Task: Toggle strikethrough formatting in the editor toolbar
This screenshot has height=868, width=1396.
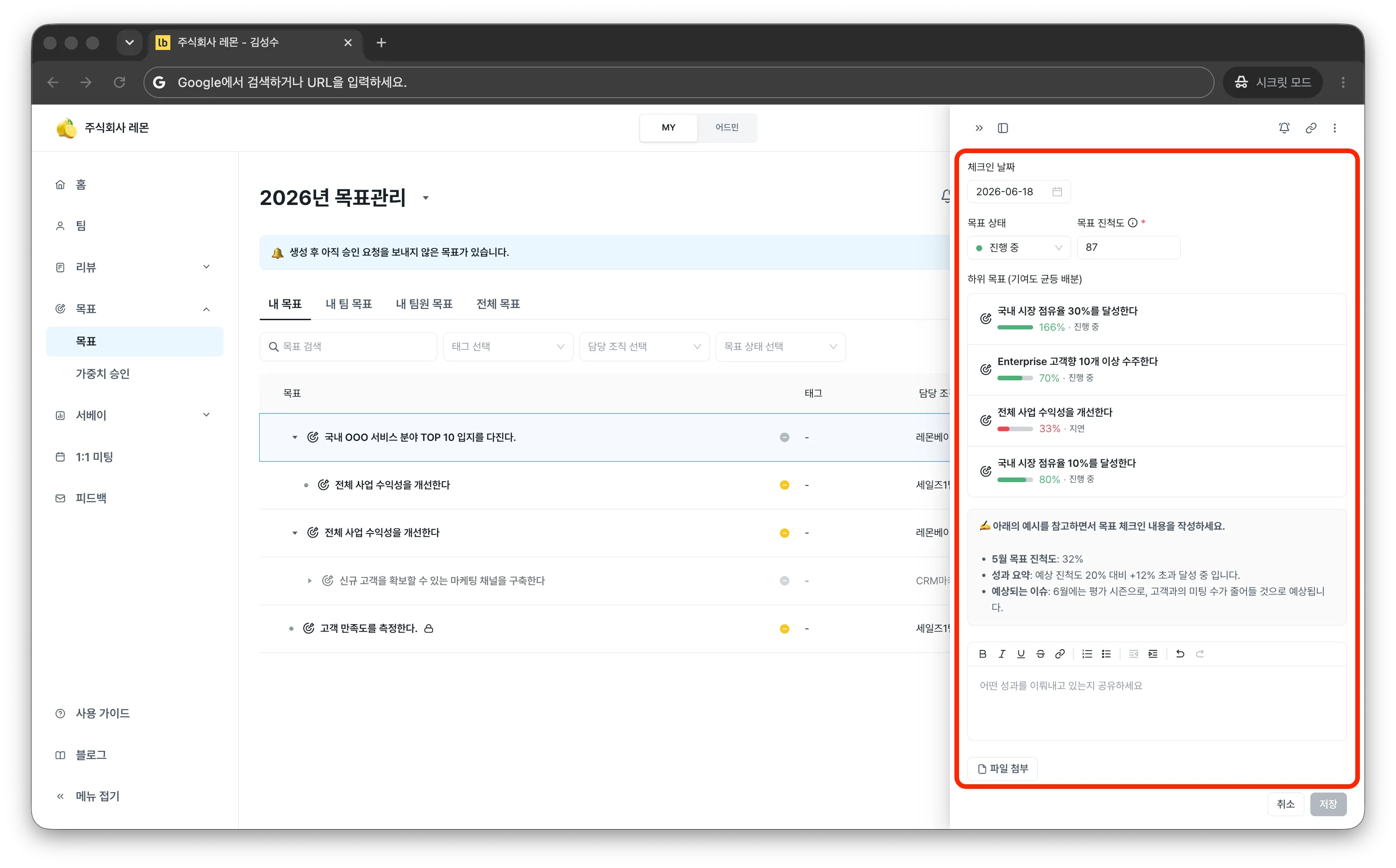Action: (x=1041, y=654)
